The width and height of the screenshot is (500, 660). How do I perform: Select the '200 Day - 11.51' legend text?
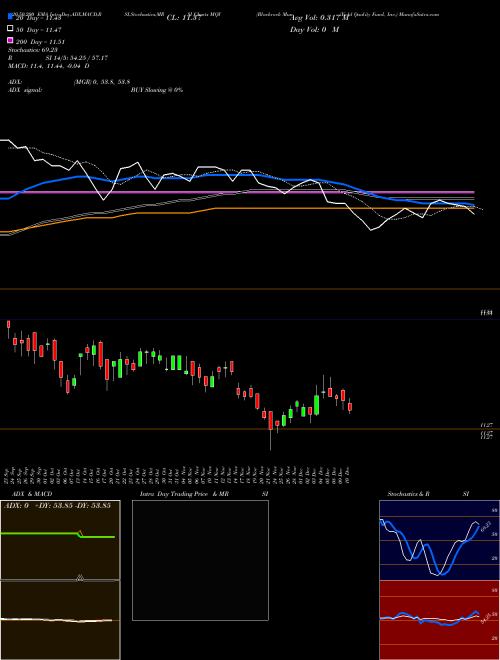[x=40, y=42]
